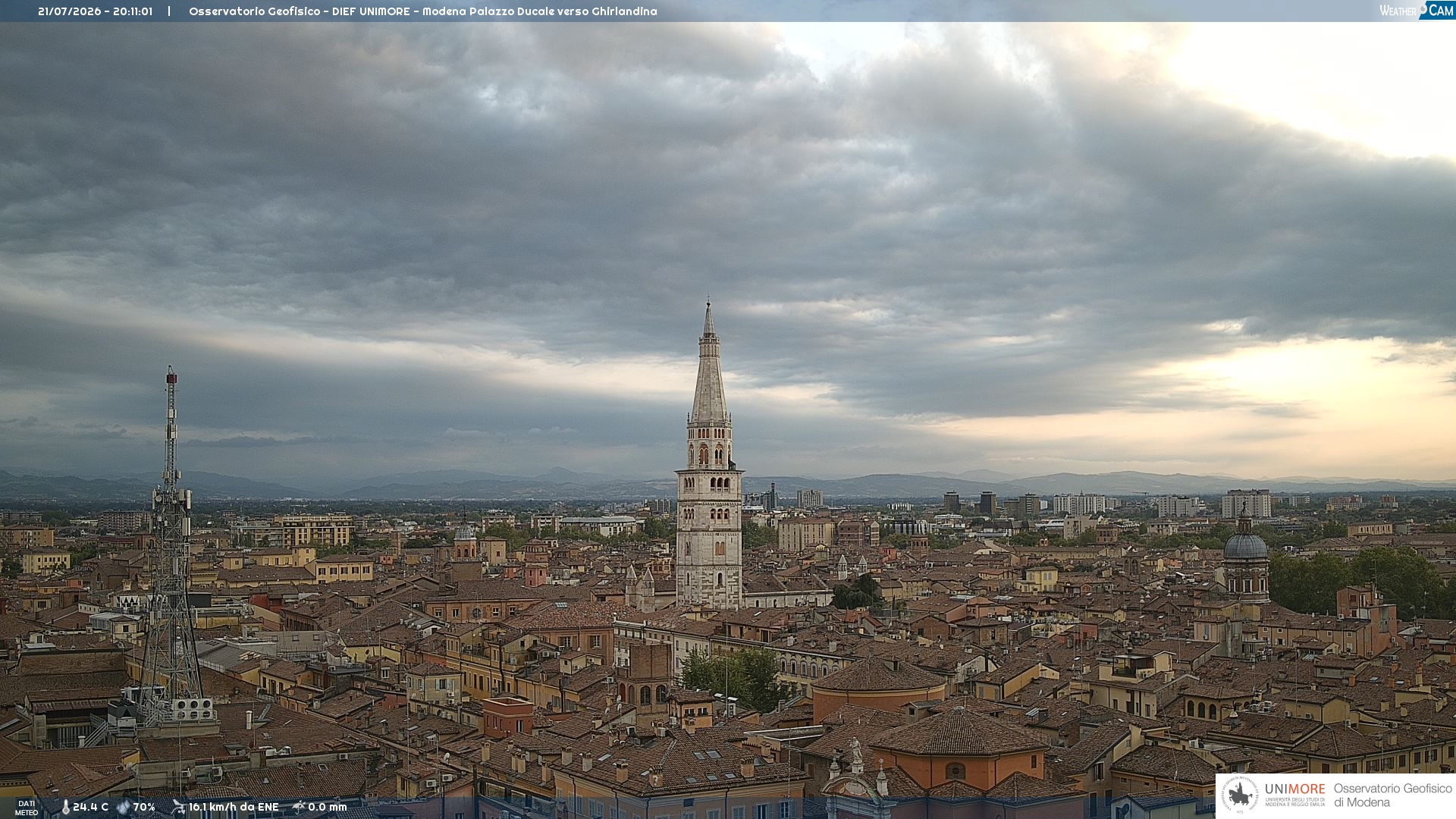This screenshot has height=819, width=1456.
Task: Click the humidity water drops icon
Action: 124,808
